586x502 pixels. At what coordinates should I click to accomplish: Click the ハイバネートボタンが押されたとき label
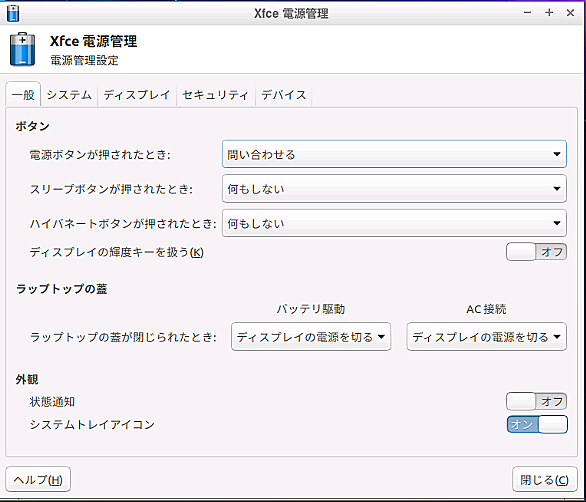pyautogui.click(x=123, y=223)
